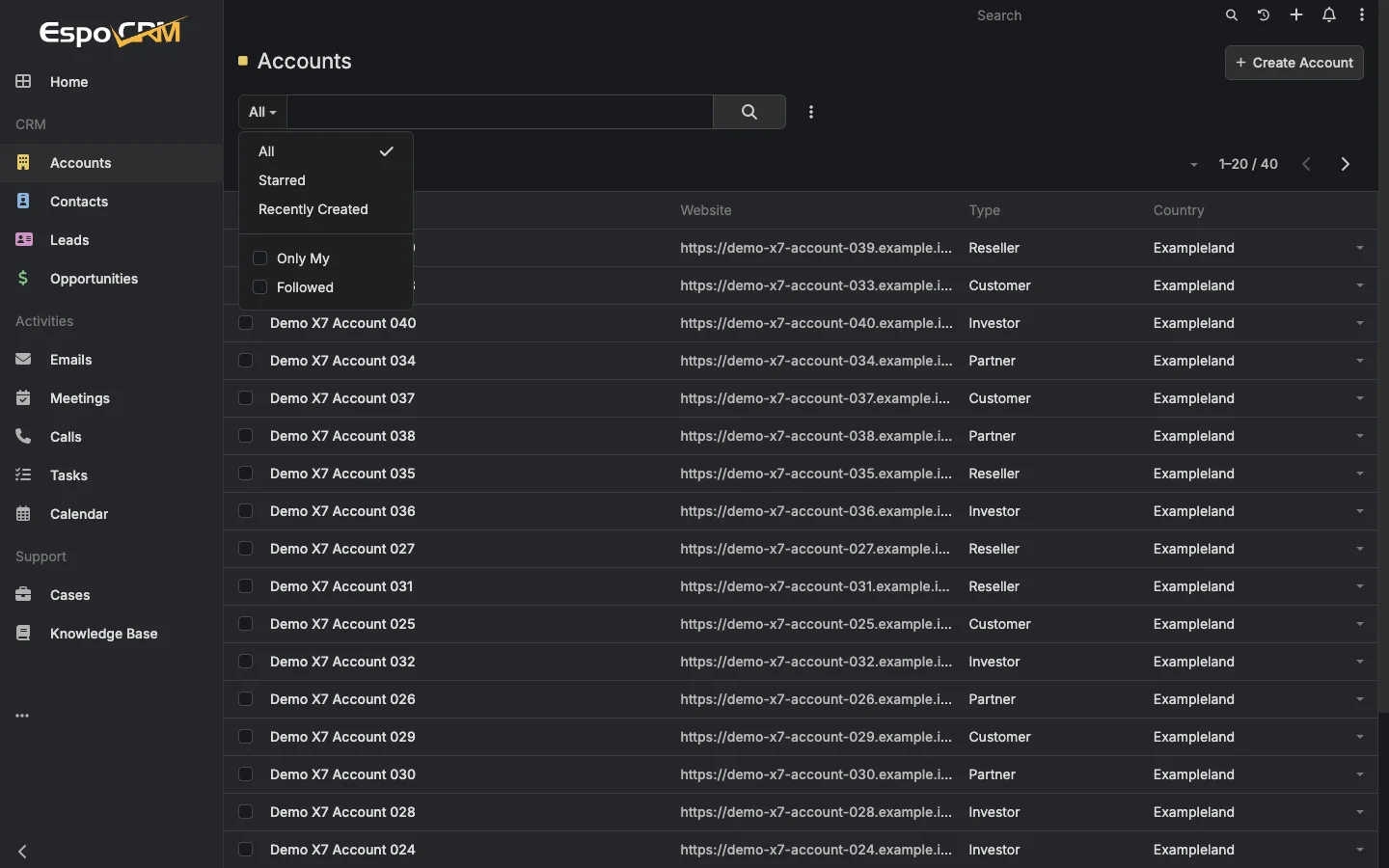Open row actions for account 039 website row
1389x868 pixels.
click(x=1360, y=248)
